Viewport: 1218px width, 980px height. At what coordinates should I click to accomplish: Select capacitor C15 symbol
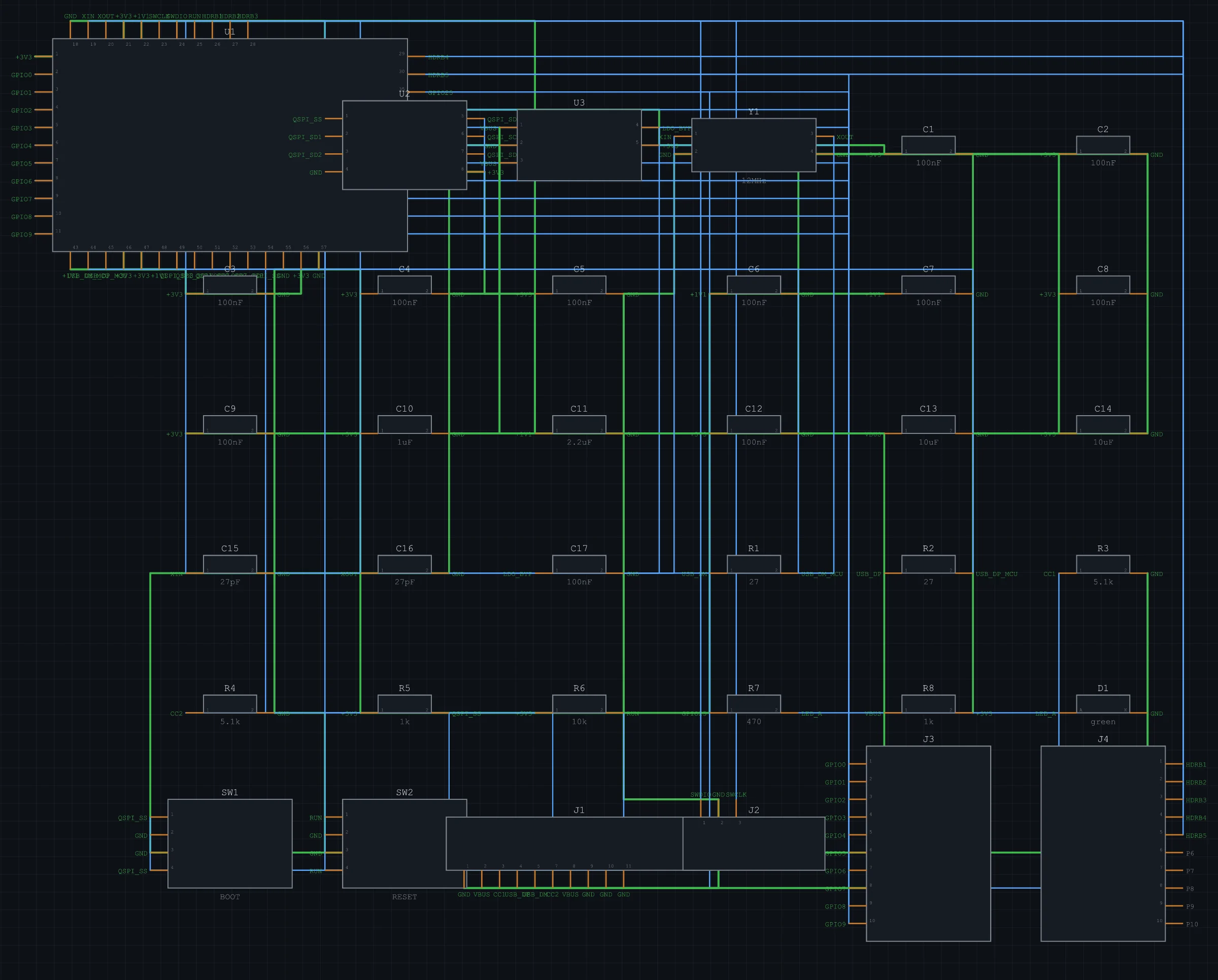pos(230,564)
